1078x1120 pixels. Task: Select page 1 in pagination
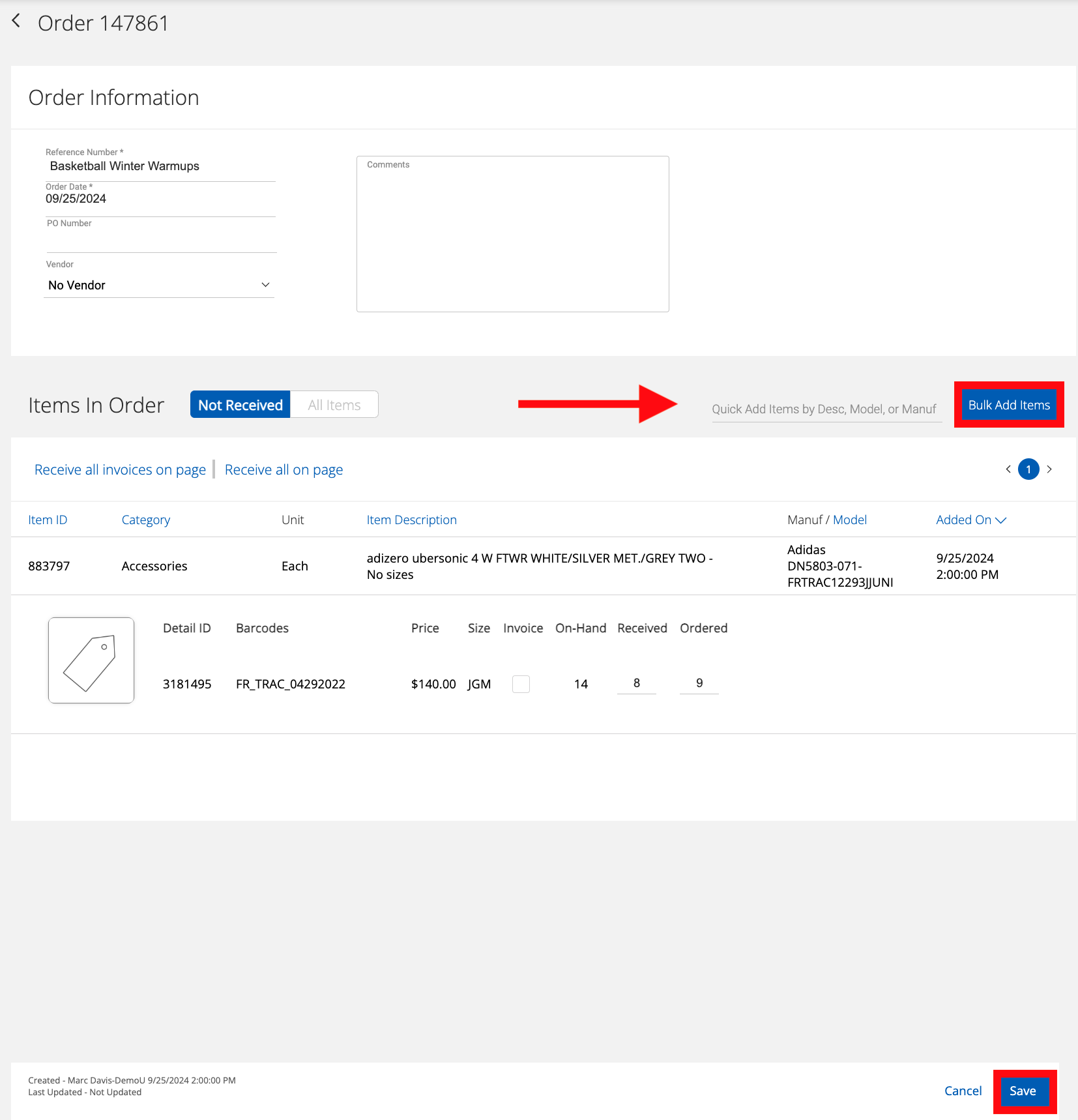(1028, 469)
